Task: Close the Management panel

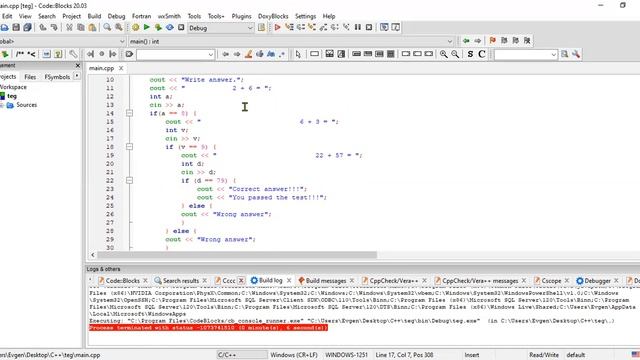Action: point(78,65)
